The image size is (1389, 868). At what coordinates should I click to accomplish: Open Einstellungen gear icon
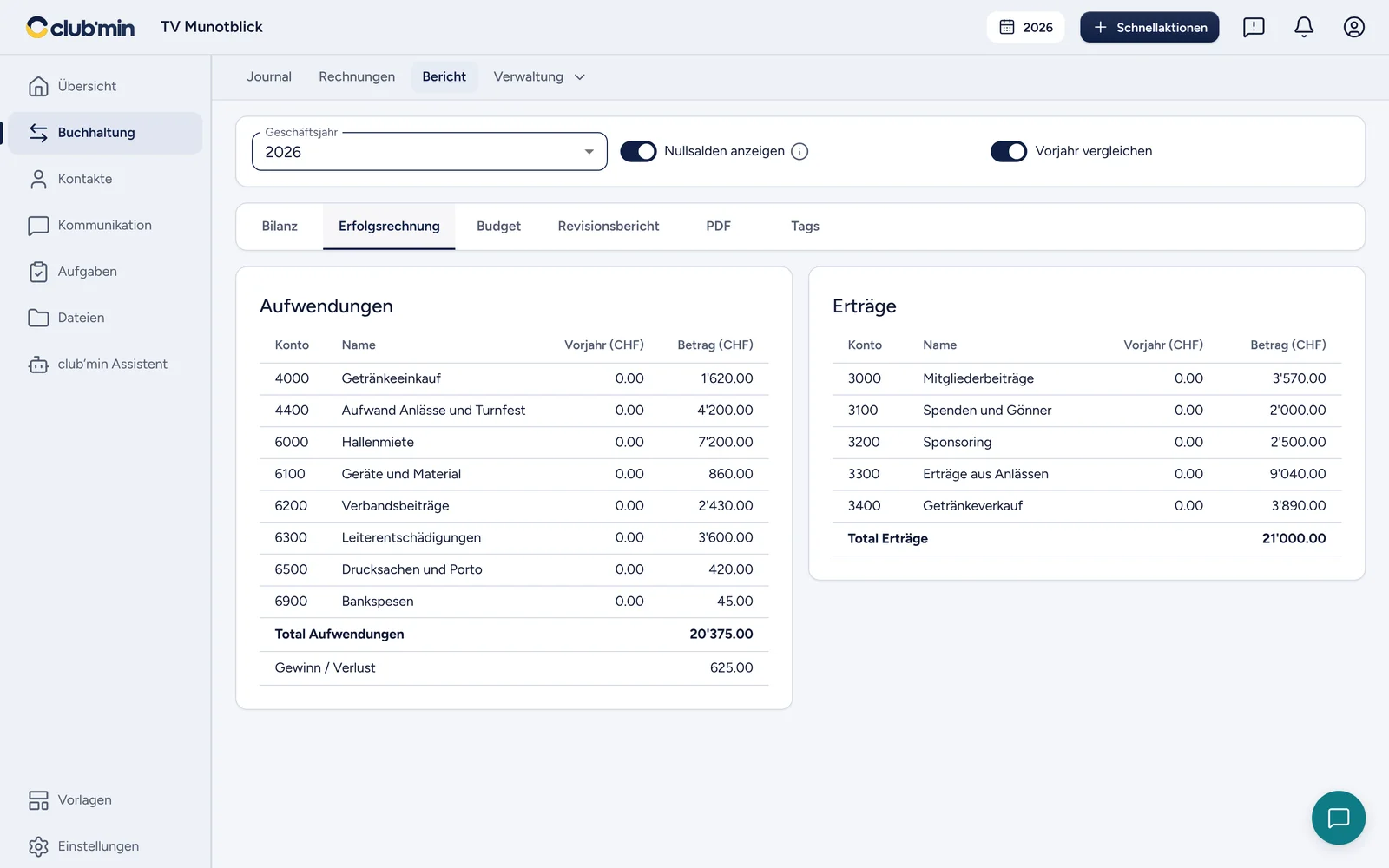tap(38, 846)
